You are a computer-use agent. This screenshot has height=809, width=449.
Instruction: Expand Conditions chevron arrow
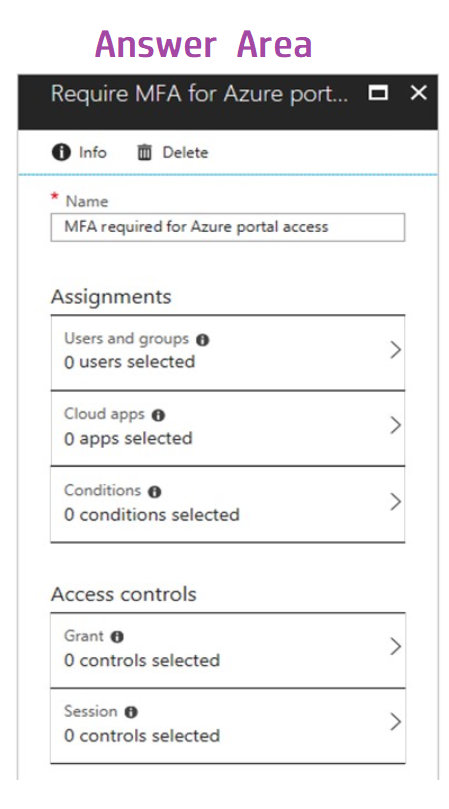[x=395, y=502]
